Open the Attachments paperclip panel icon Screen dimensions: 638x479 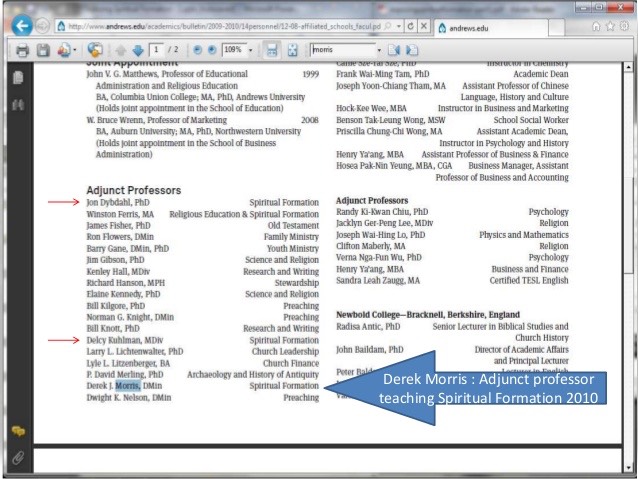point(18,458)
